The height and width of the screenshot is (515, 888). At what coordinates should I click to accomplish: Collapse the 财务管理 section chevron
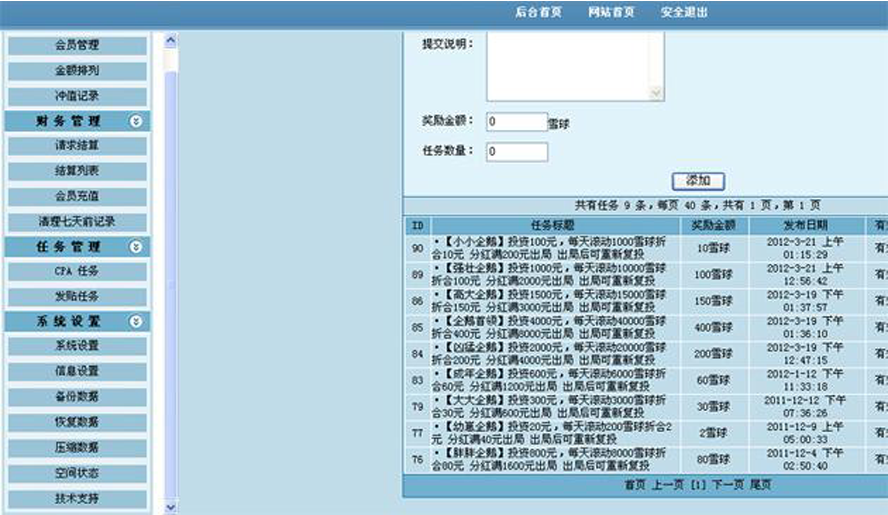135,121
